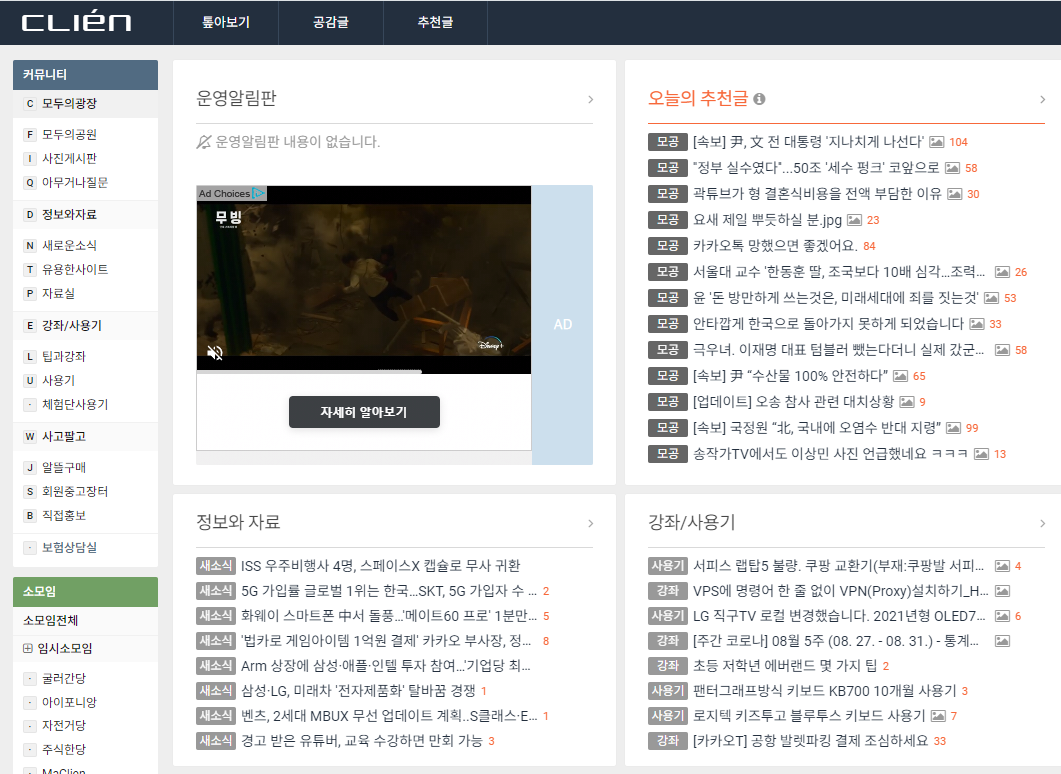1061x774 pixels.
Task: Click the 'W' badge next to 사고팔고
Action: tap(30, 436)
